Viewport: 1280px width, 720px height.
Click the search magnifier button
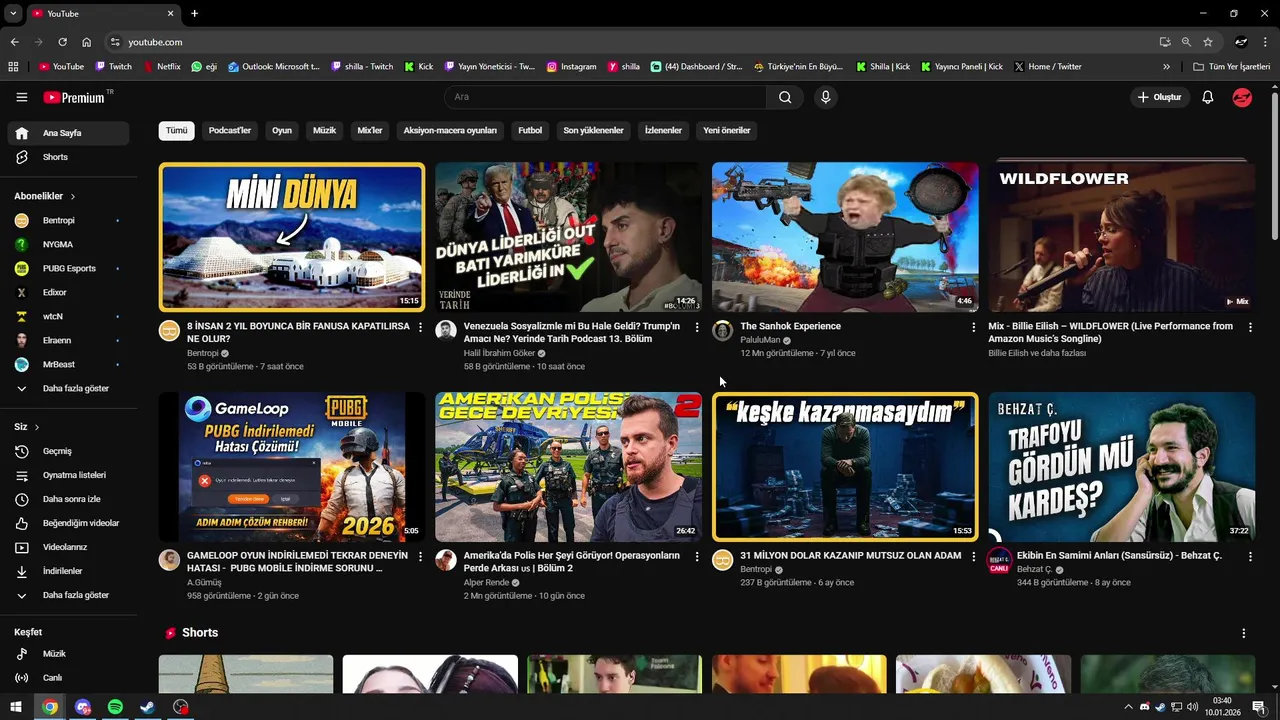pos(785,97)
